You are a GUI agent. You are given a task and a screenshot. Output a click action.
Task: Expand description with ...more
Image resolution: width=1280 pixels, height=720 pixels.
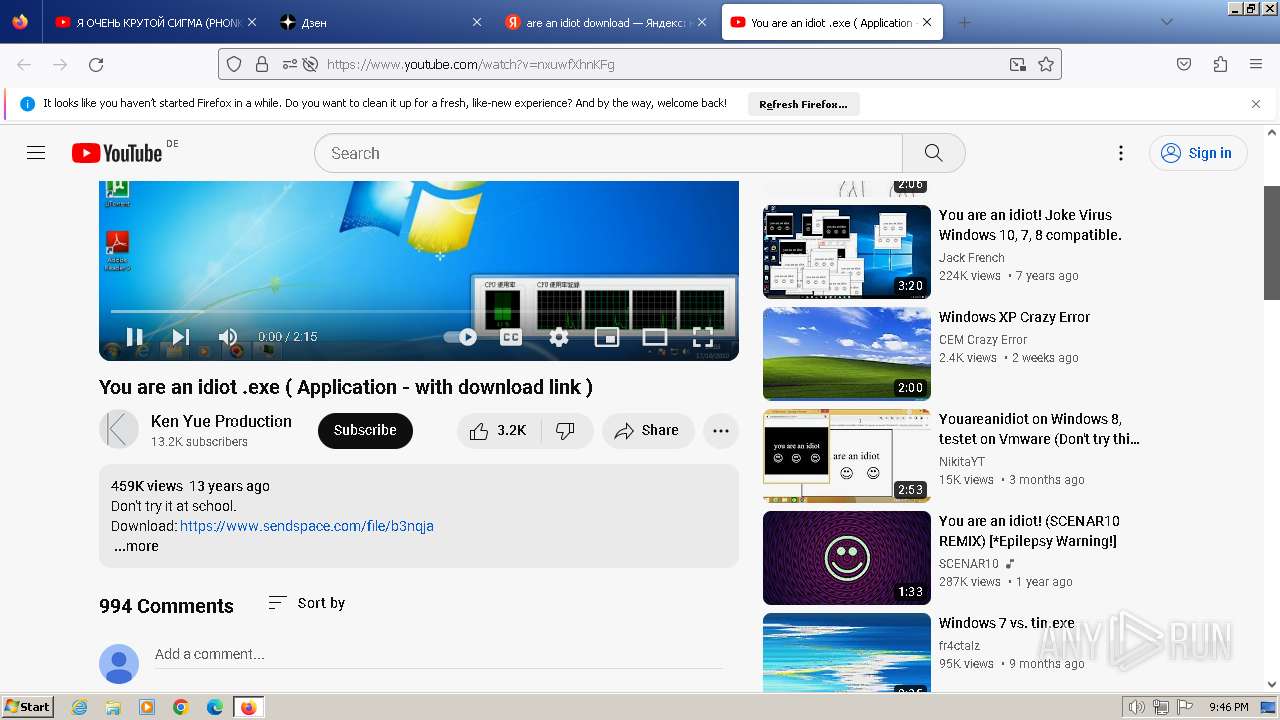click(136, 546)
